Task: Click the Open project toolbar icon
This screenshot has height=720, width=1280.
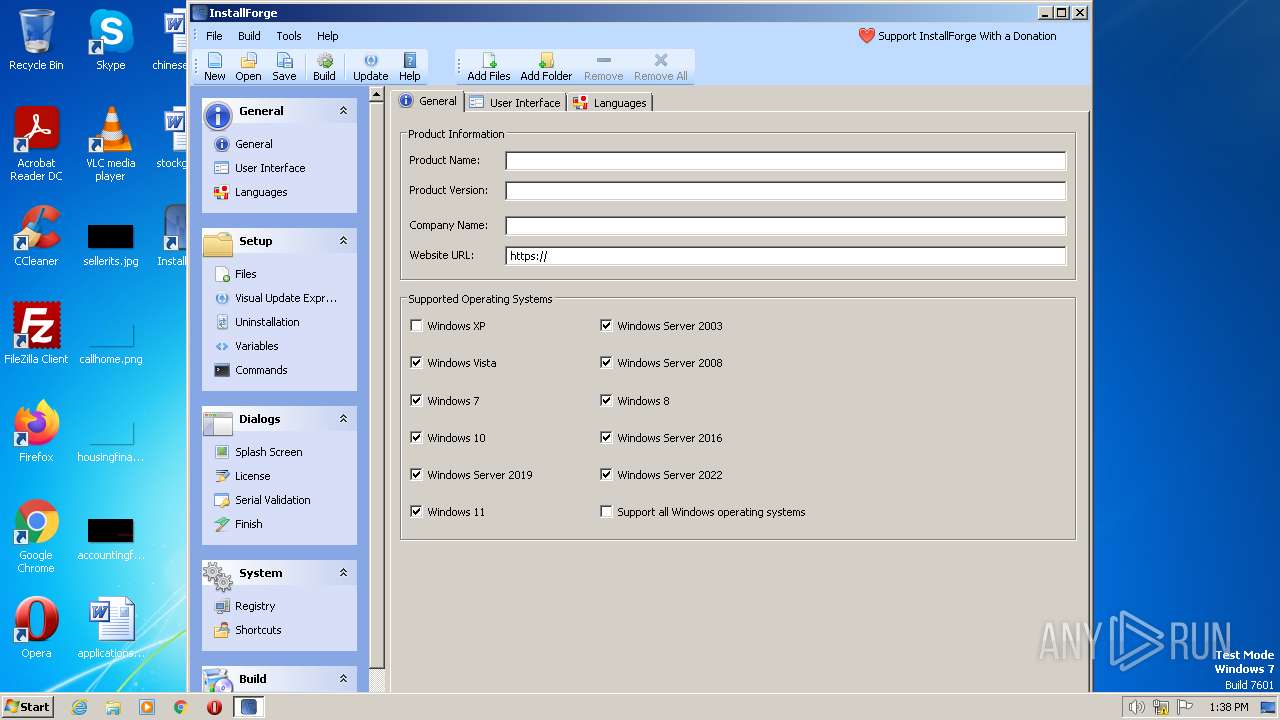Action: [x=248, y=67]
